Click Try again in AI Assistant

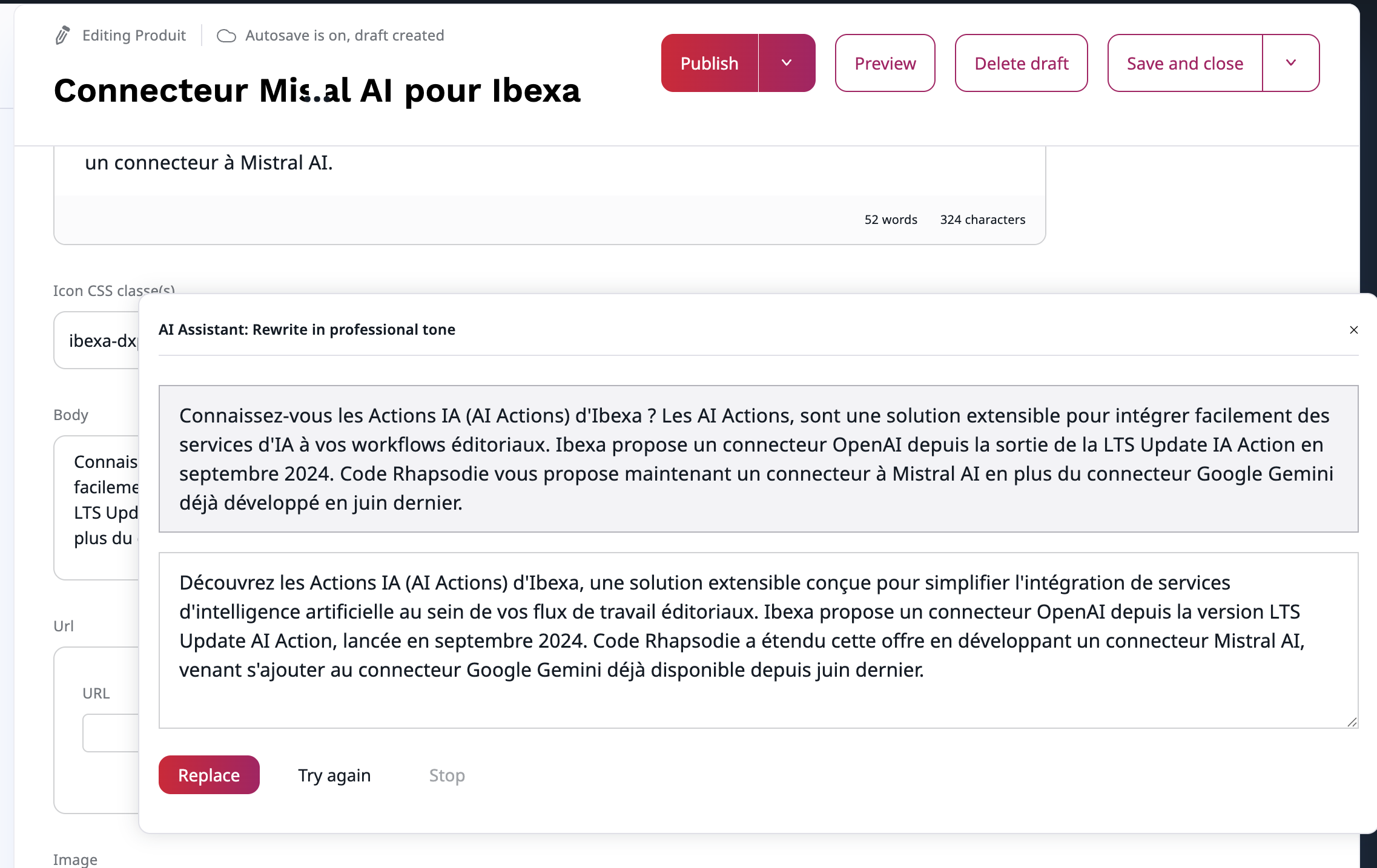[334, 775]
